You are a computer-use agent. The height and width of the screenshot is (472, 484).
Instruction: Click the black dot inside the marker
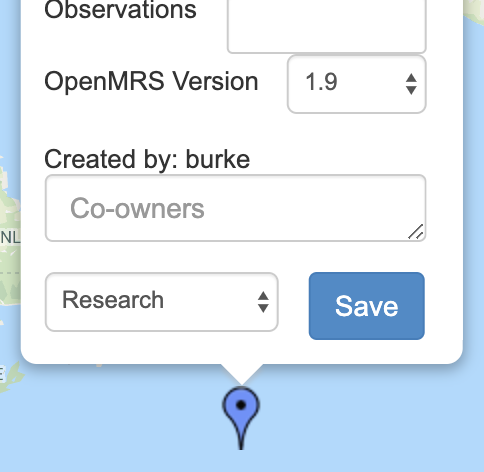click(x=241, y=405)
